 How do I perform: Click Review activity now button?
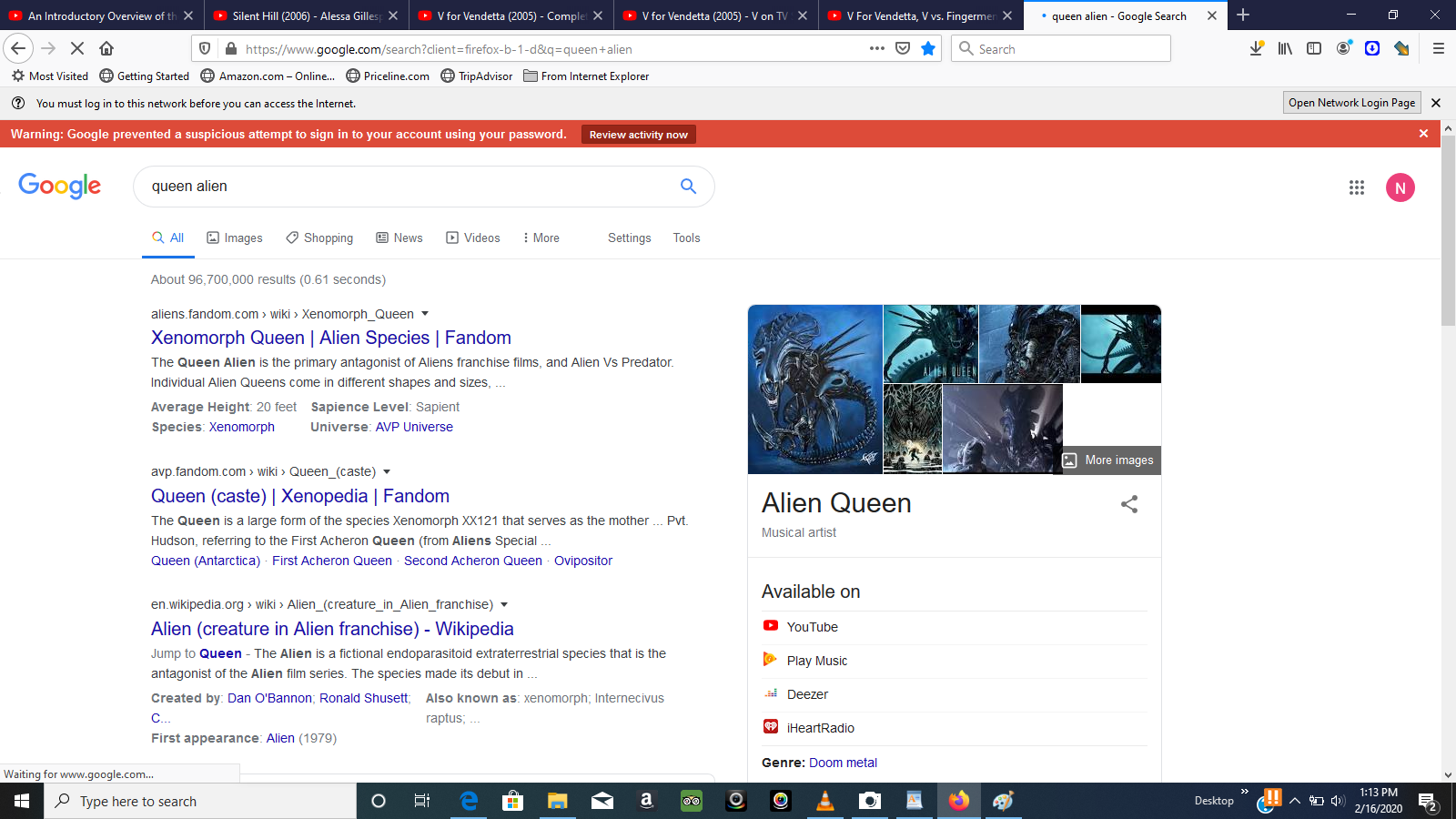click(x=639, y=135)
